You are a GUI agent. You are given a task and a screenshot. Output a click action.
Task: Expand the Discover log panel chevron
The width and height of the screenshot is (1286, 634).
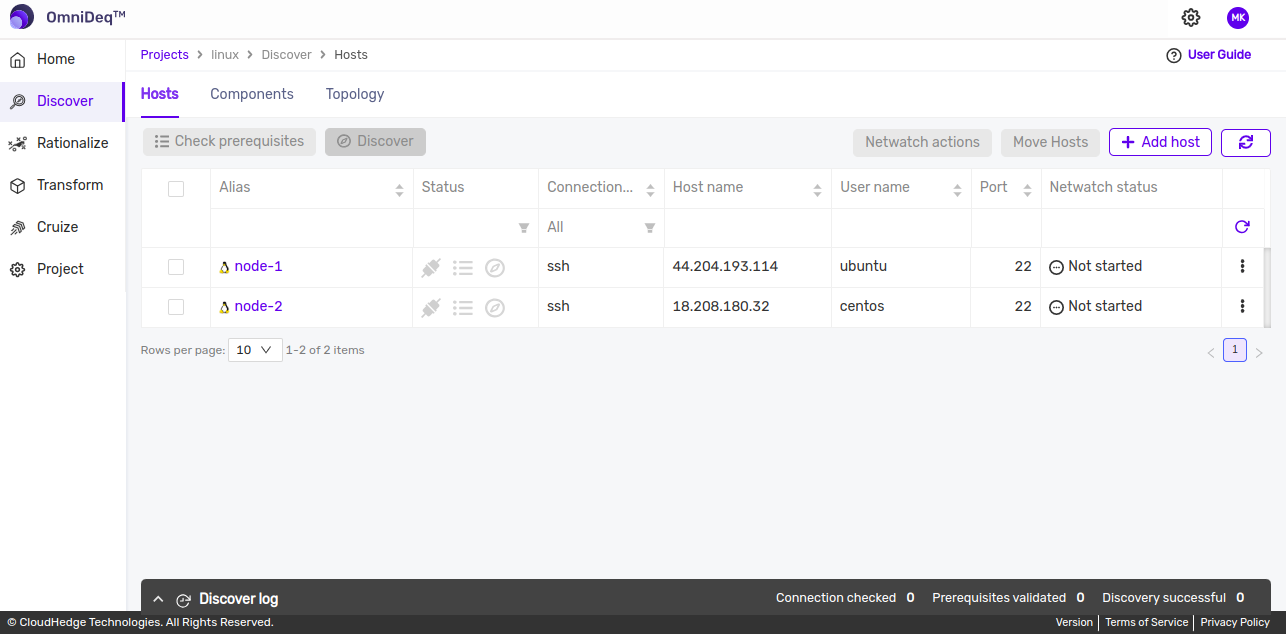158,599
